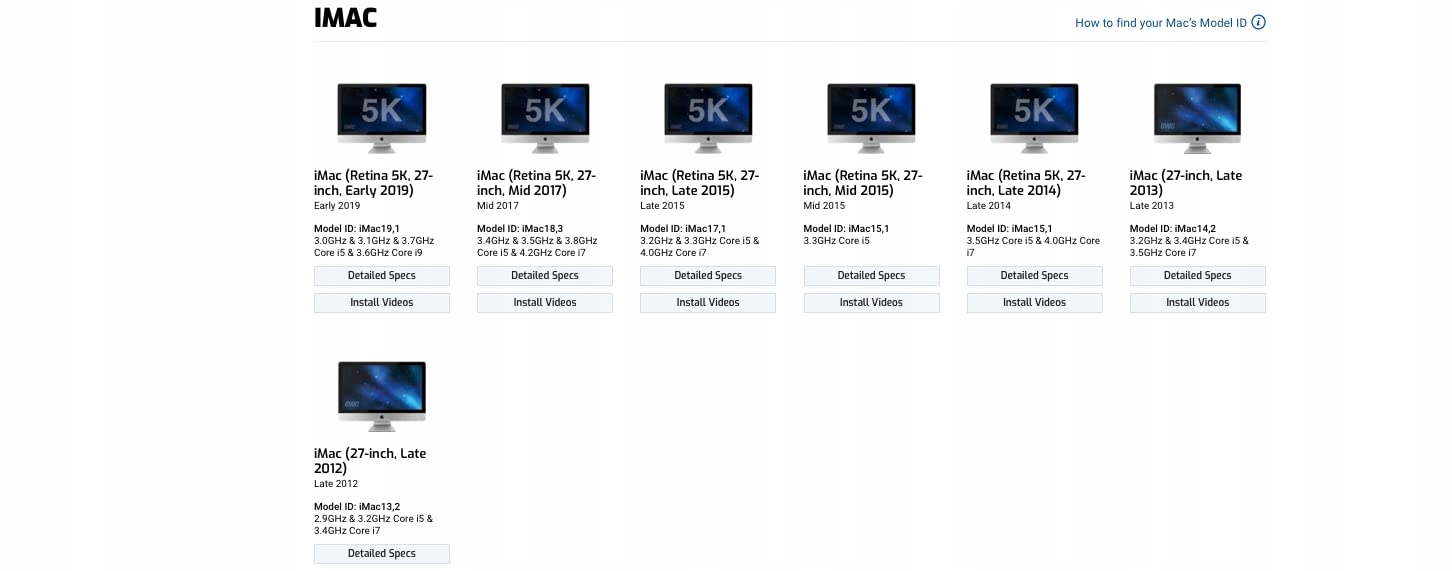Screen dimensions: 1452x571
Task: Select the iMac Mid 2015 5K thumbnail
Action: click(871, 118)
